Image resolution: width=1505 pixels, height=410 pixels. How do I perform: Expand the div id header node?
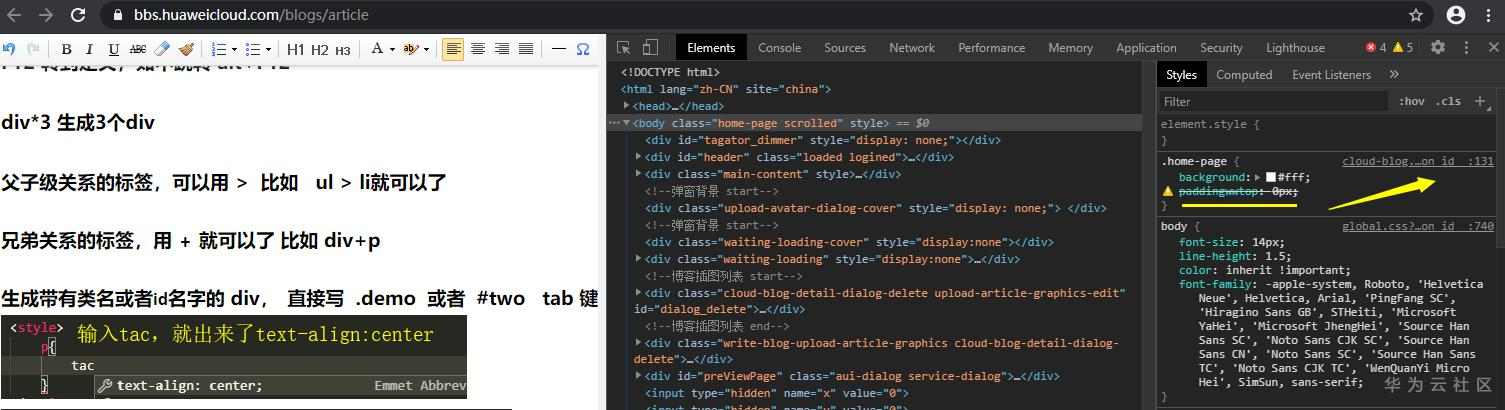(640, 157)
